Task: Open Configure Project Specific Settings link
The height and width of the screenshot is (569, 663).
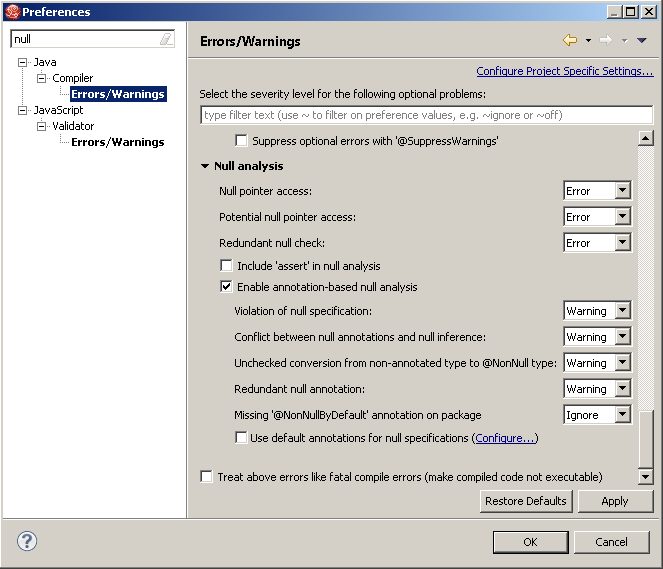Action: pyautogui.click(x=565, y=71)
